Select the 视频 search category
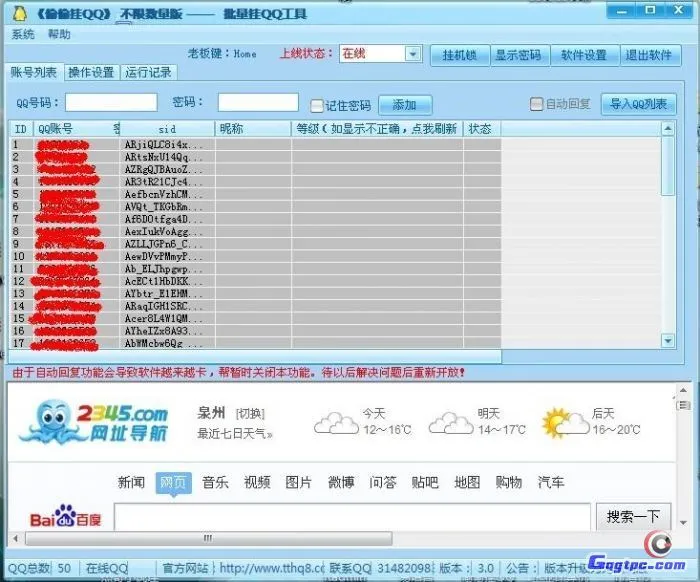This screenshot has height=582, width=700. [257, 482]
